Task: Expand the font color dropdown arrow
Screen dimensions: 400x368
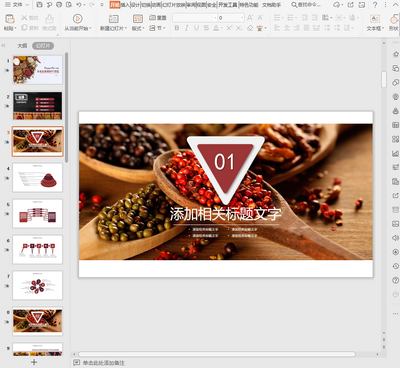Action: [222, 29]
